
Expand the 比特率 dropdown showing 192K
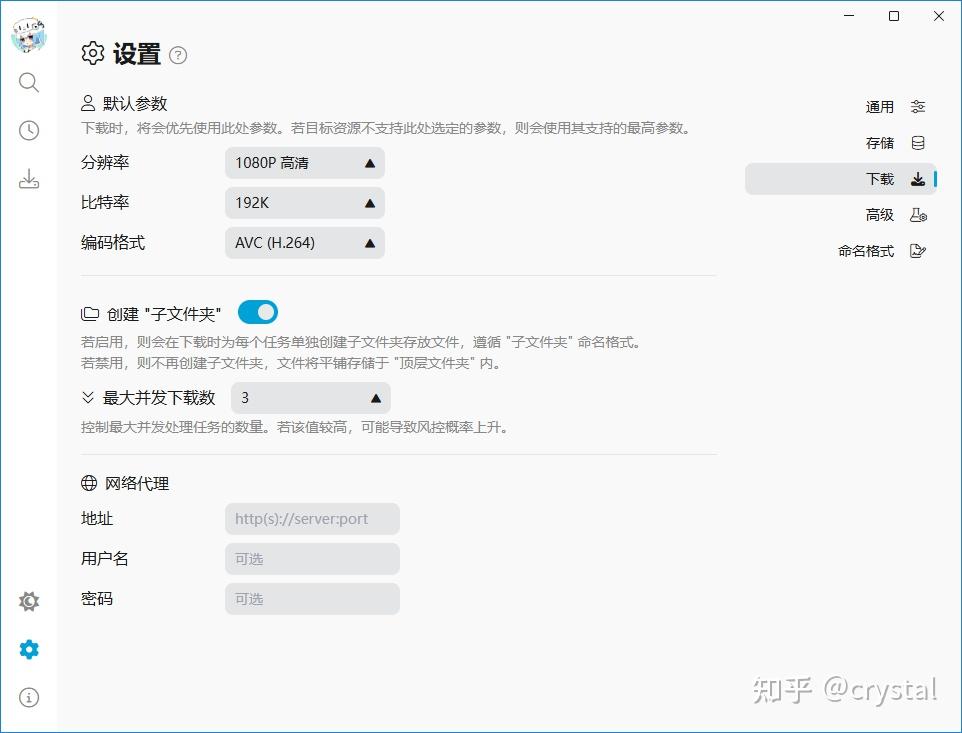(x=304, y=202)
